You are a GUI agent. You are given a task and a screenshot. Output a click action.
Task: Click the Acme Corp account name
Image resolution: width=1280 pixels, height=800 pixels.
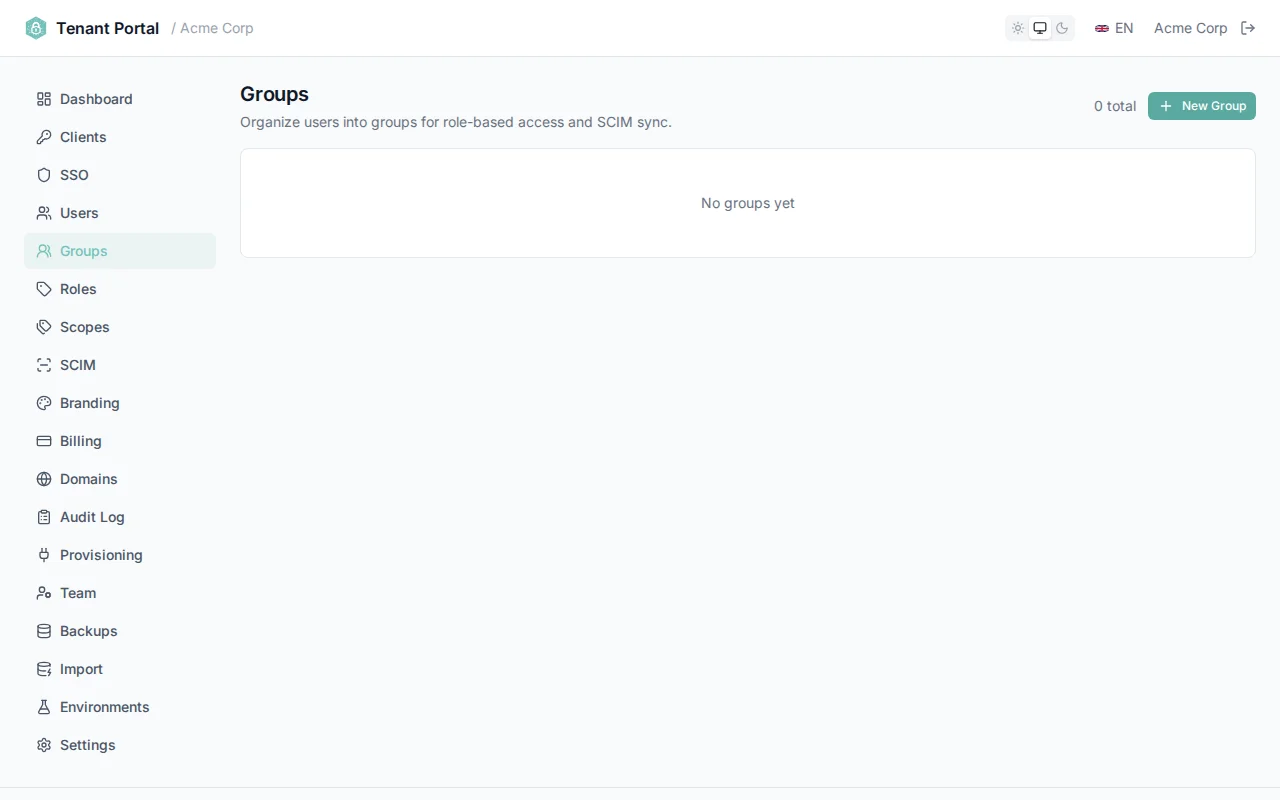pyautogui.click(x=1190, y=28)
